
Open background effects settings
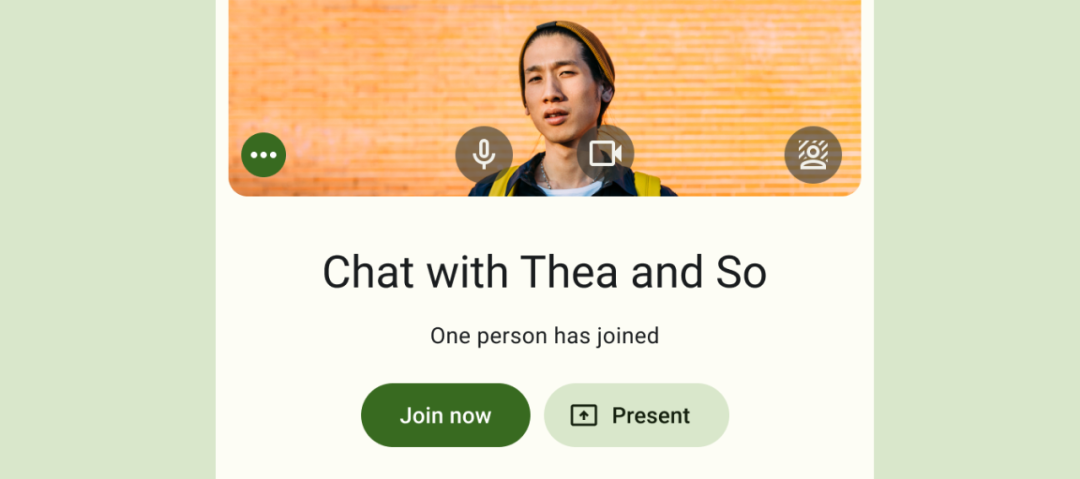(x=813, y=154)
